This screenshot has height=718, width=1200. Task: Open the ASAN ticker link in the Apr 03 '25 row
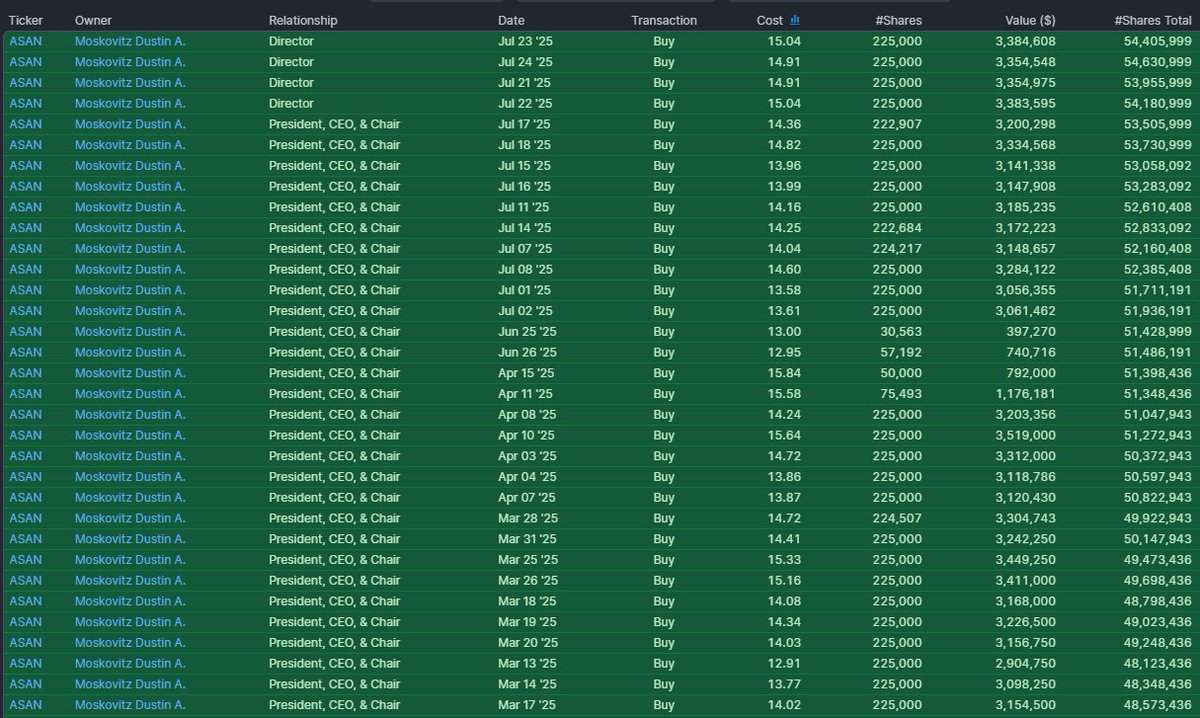coord(25,456)
